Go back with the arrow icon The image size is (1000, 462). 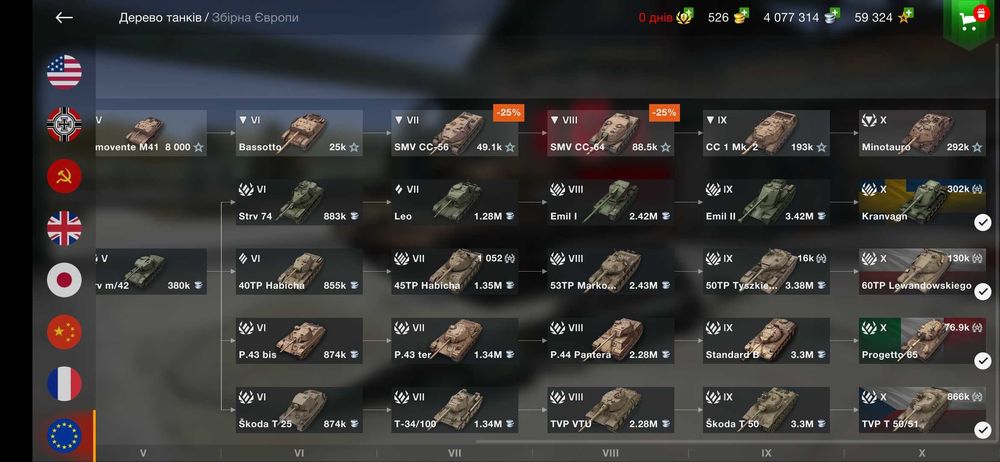point(64,18)
